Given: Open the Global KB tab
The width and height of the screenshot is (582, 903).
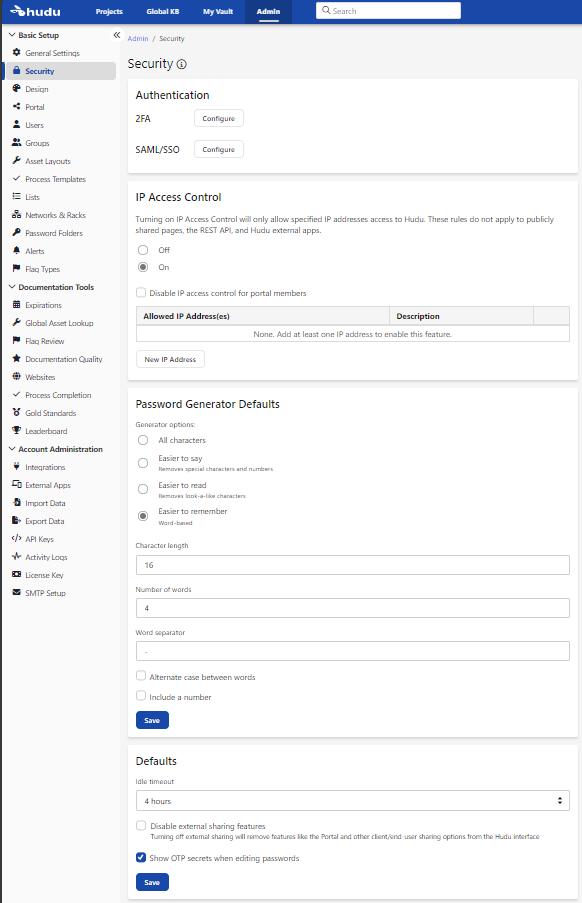Looking at the screenshot, I should point(163,12).
